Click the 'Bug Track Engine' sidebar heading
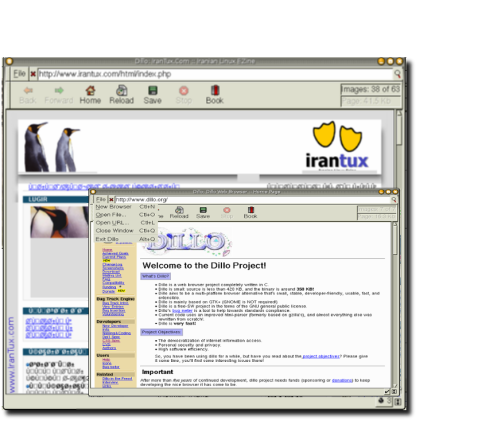Image resolution: width=482 pixels, height=421 pixels. click(116, 299)
